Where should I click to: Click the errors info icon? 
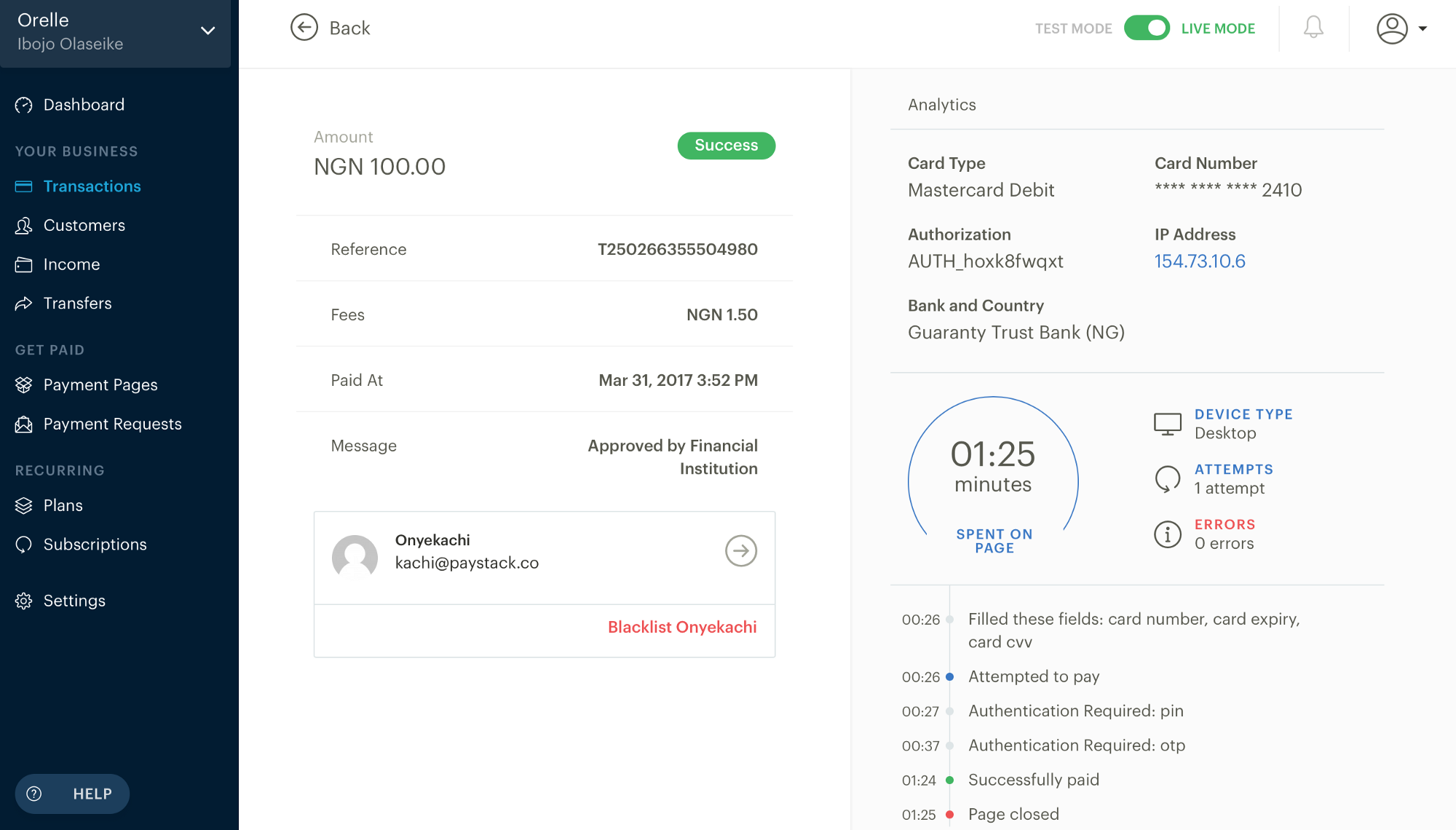coord(1167,534)
